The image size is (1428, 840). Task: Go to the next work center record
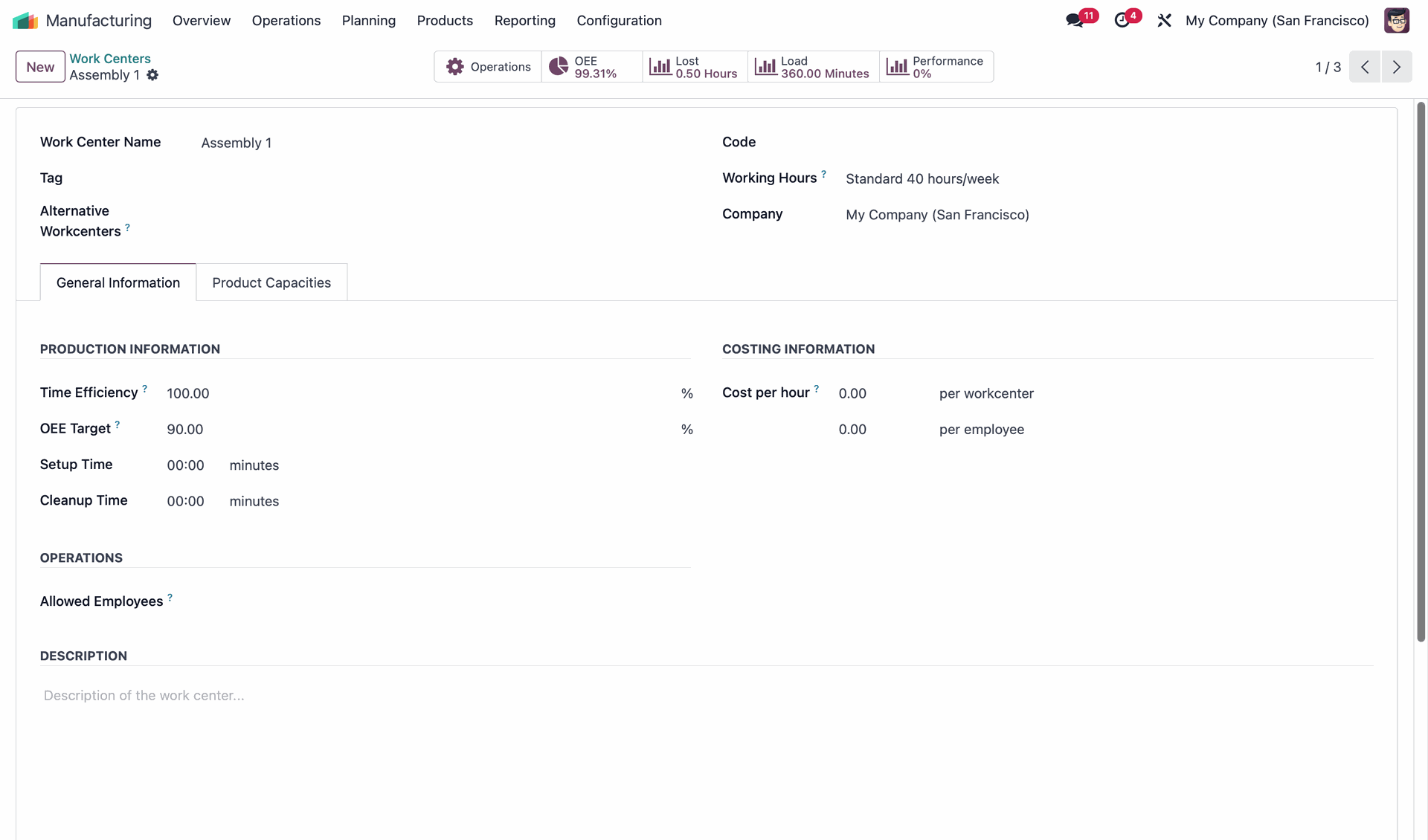click(x=1397, y=67)
